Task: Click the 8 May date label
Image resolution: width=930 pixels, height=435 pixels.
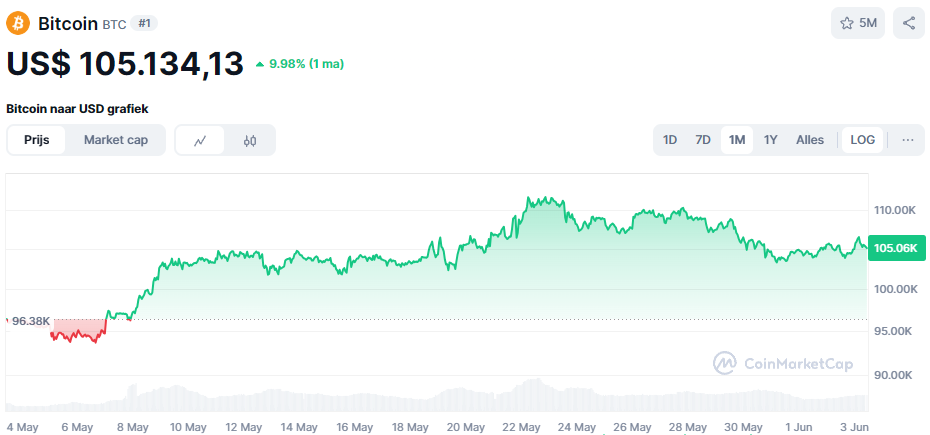Action: point(132,427)
